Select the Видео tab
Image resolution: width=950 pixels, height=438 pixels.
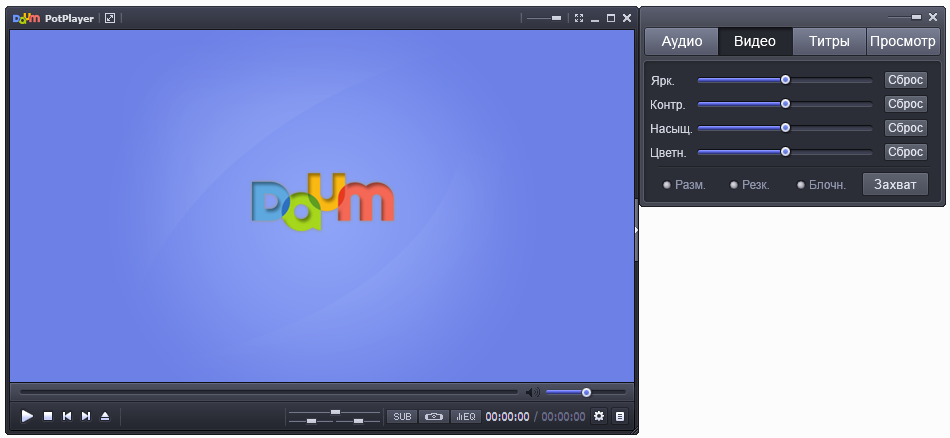(755, 41)
